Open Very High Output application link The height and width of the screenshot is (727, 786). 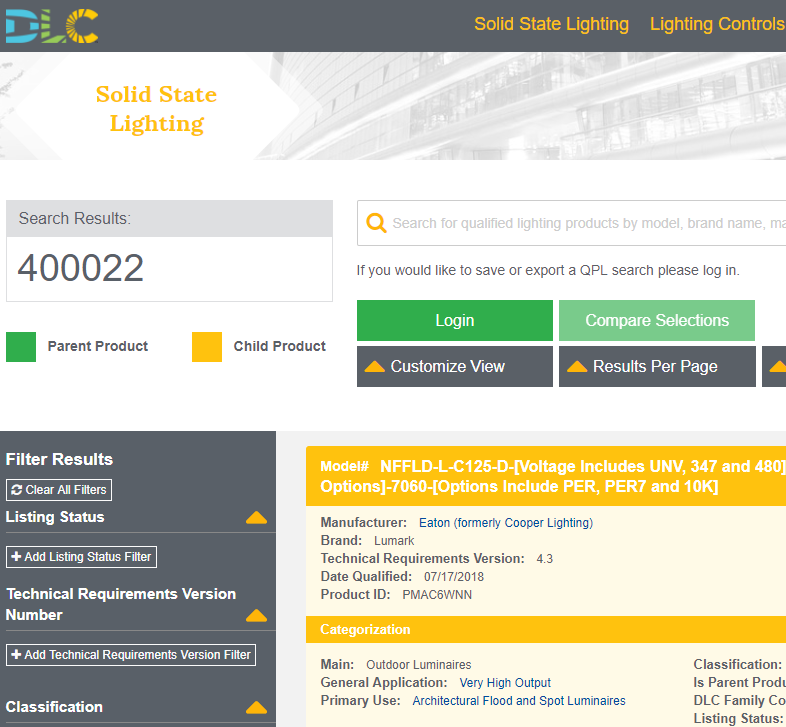coord(505,683)
